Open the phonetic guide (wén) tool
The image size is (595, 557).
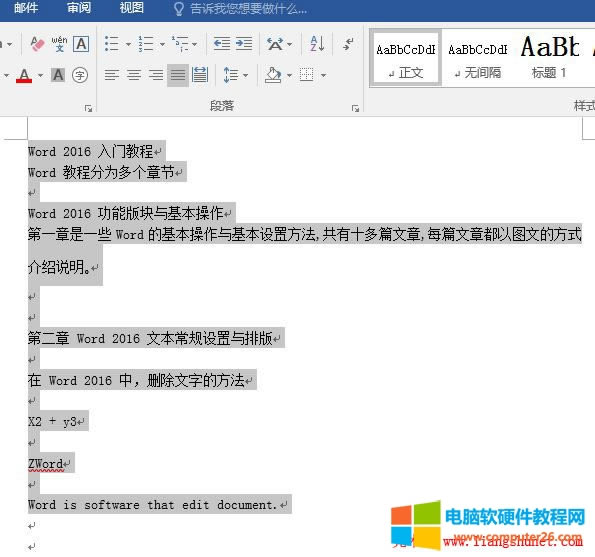click(x=59, y=44)
